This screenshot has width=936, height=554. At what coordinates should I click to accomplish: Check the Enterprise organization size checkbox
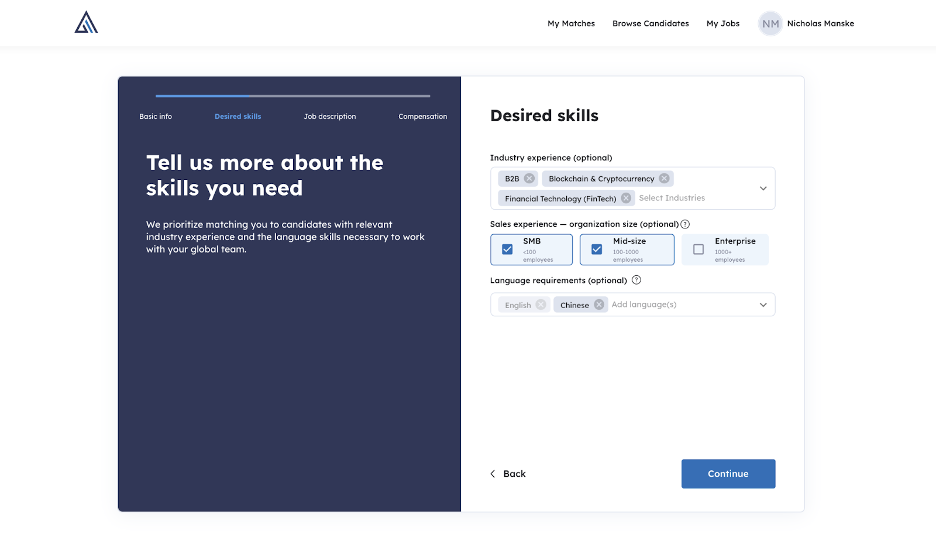click(x=698, y=249)
